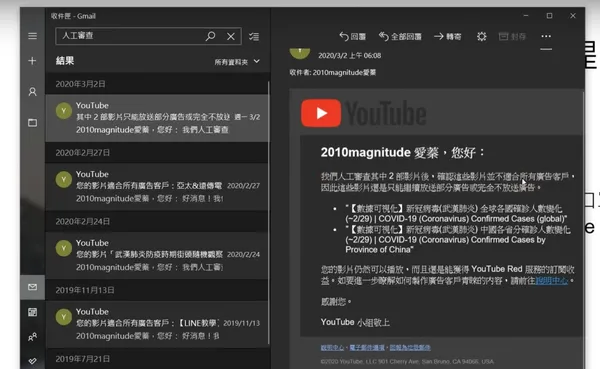Image resolution: width=600 pixels, height=369 pixels.
Task: Open the YouTube email dated 3/2
Action: point(157,118)
